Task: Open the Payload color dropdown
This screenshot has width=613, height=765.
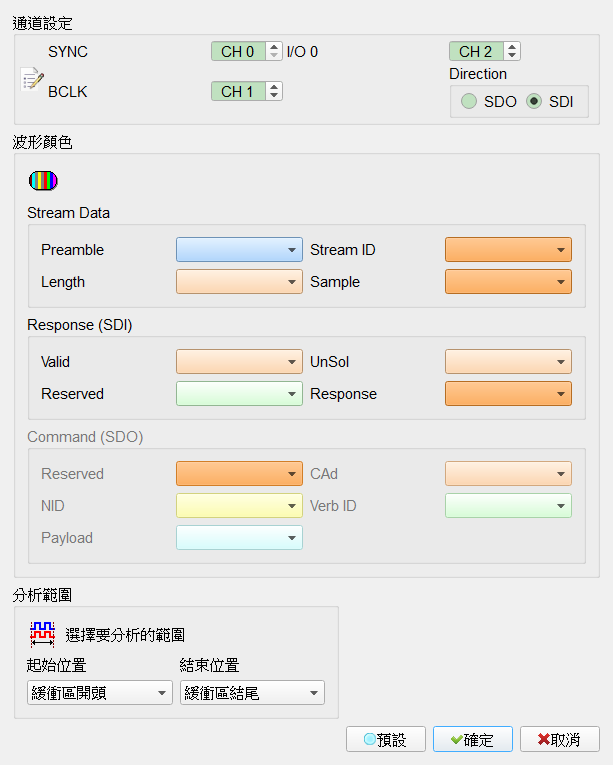Action: (239, 538)
